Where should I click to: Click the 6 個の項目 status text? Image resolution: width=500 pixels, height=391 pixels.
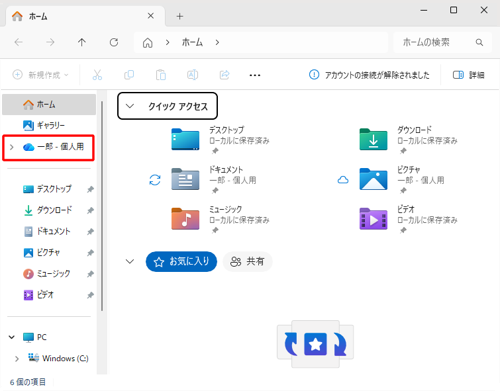pos(28,382)
